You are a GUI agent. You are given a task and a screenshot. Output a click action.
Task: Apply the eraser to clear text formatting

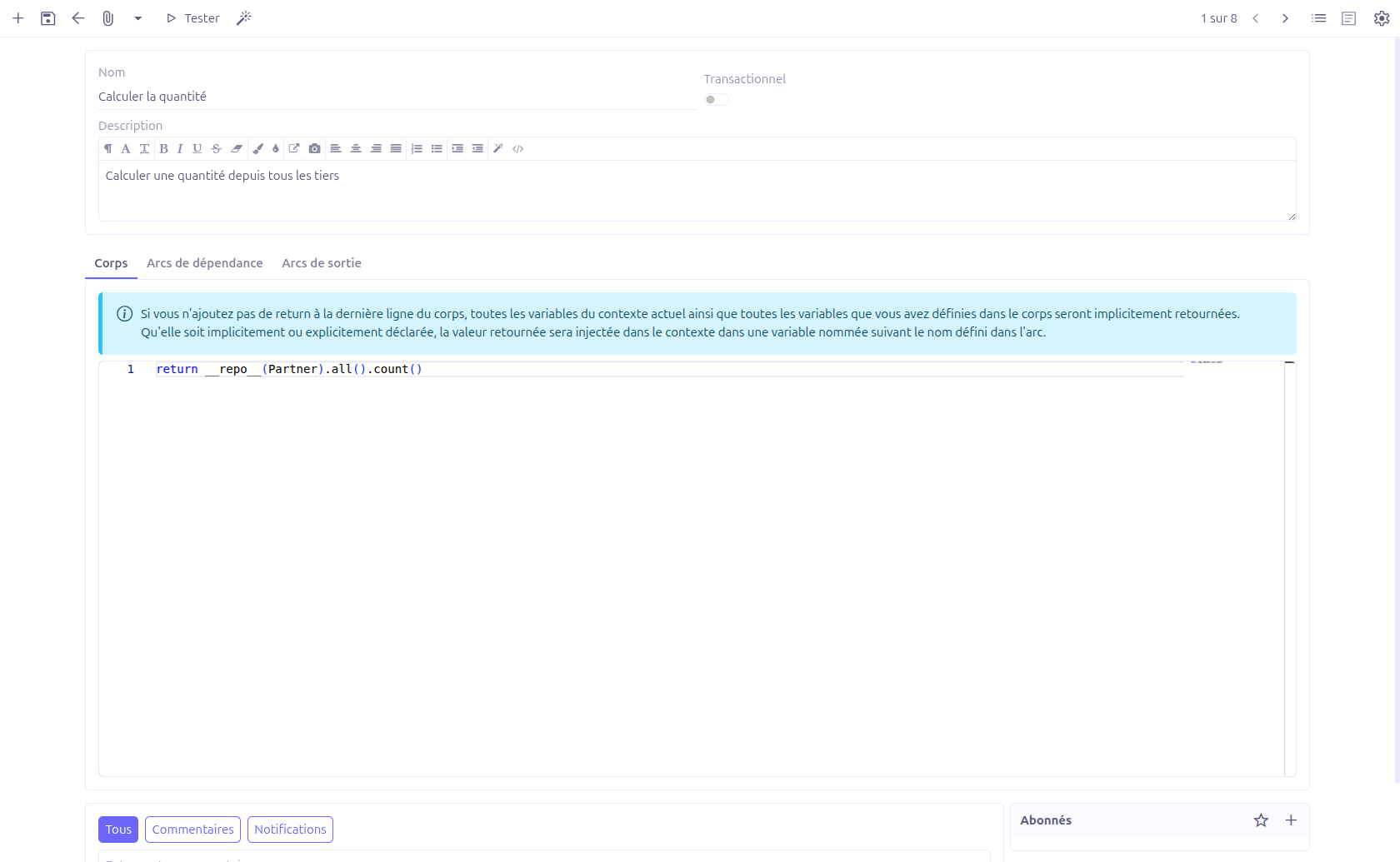coord(237,148)
